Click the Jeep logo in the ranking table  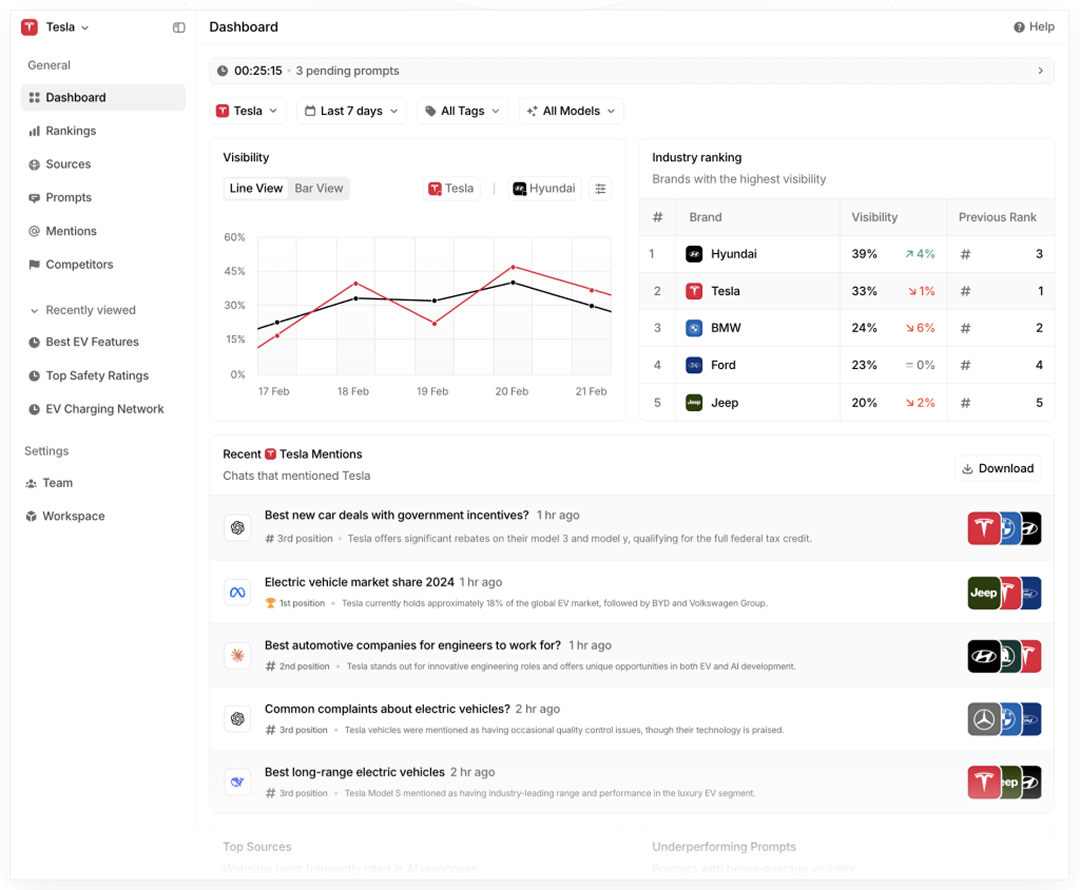tap(695, 402)
